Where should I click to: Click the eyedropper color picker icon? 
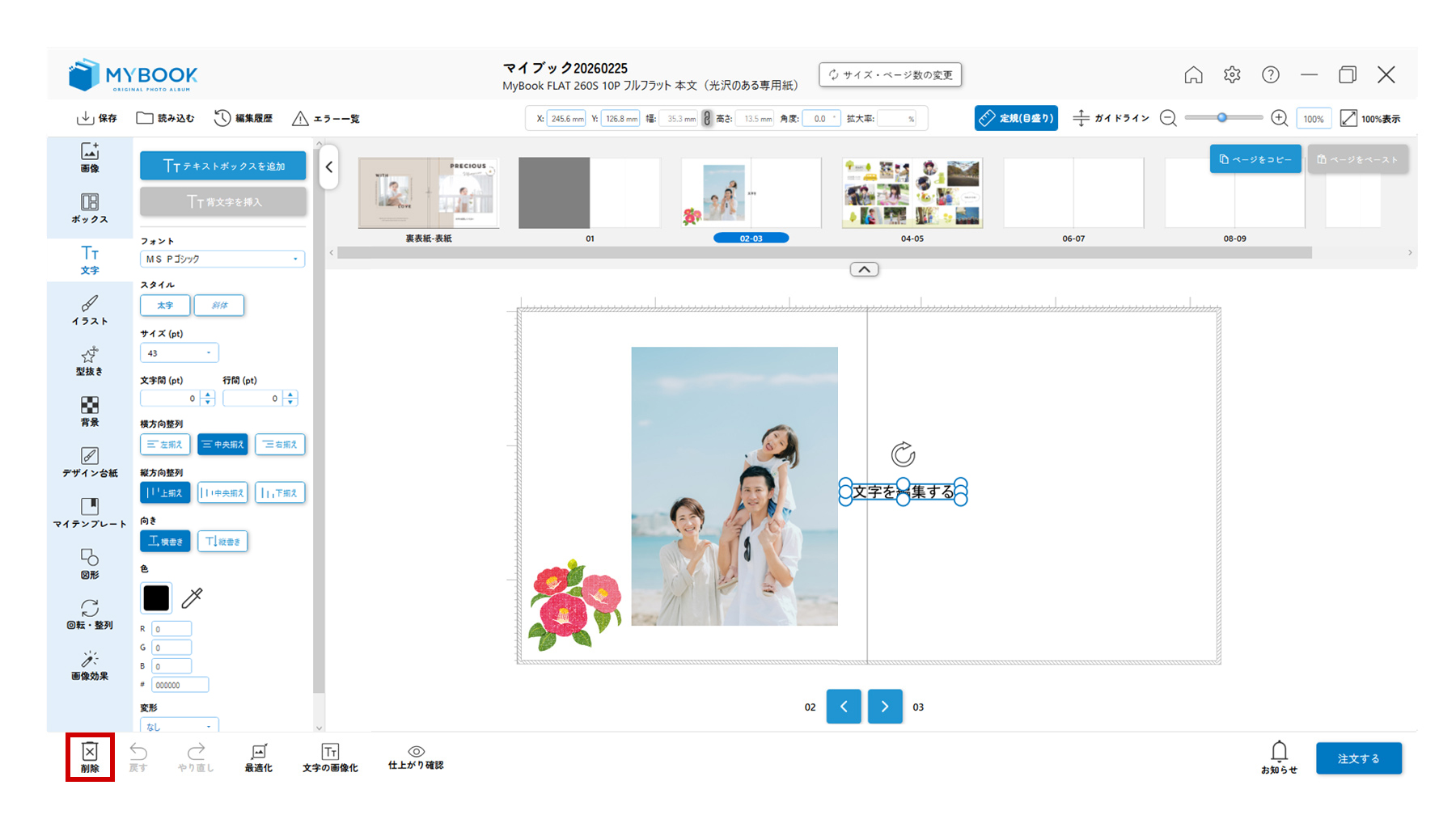(x=193, y=597)
